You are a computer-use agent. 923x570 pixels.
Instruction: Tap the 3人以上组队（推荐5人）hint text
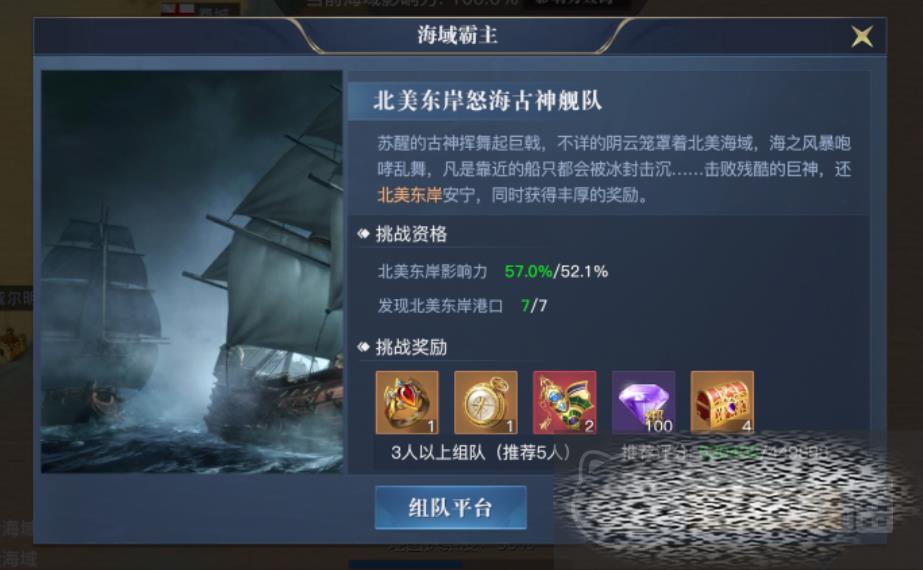point(481,452)
